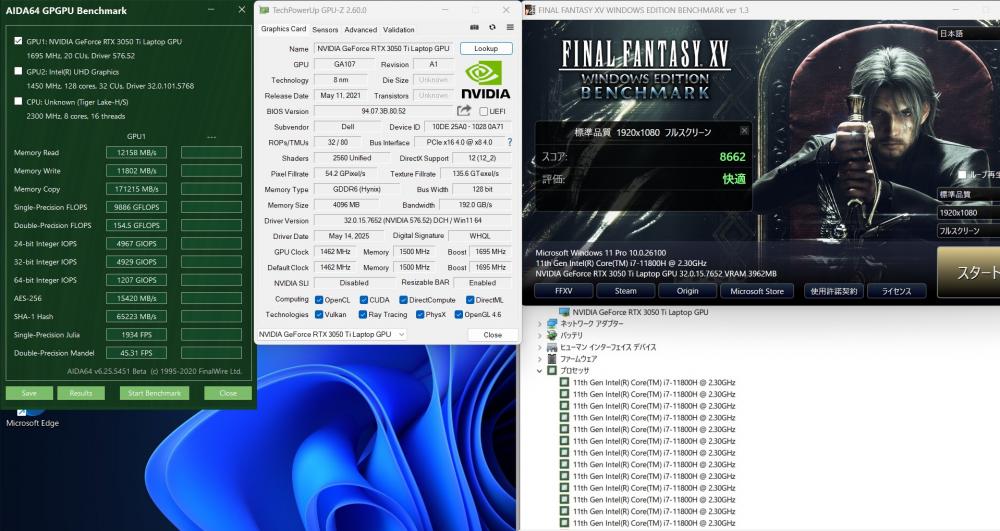
Task: Toggle the PhysX checkbox
Action: point(420,314)
